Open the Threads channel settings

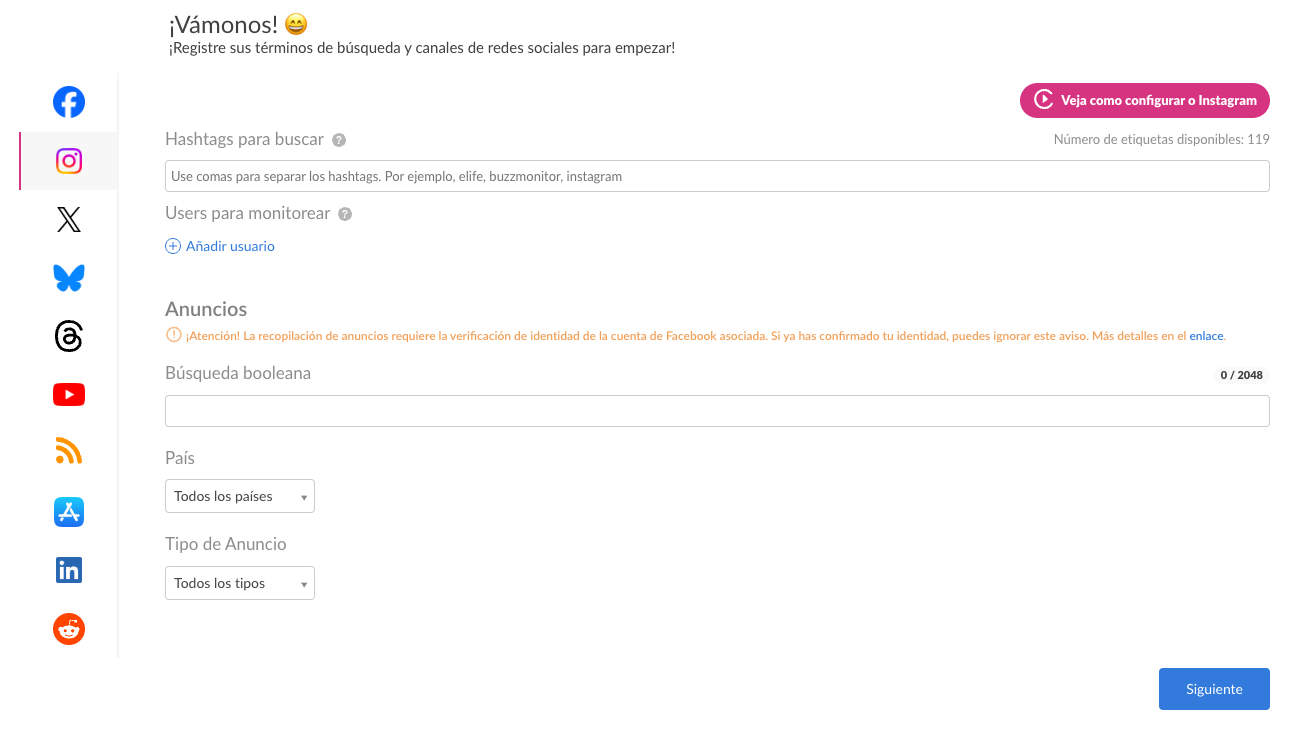(x=69, y=337)
